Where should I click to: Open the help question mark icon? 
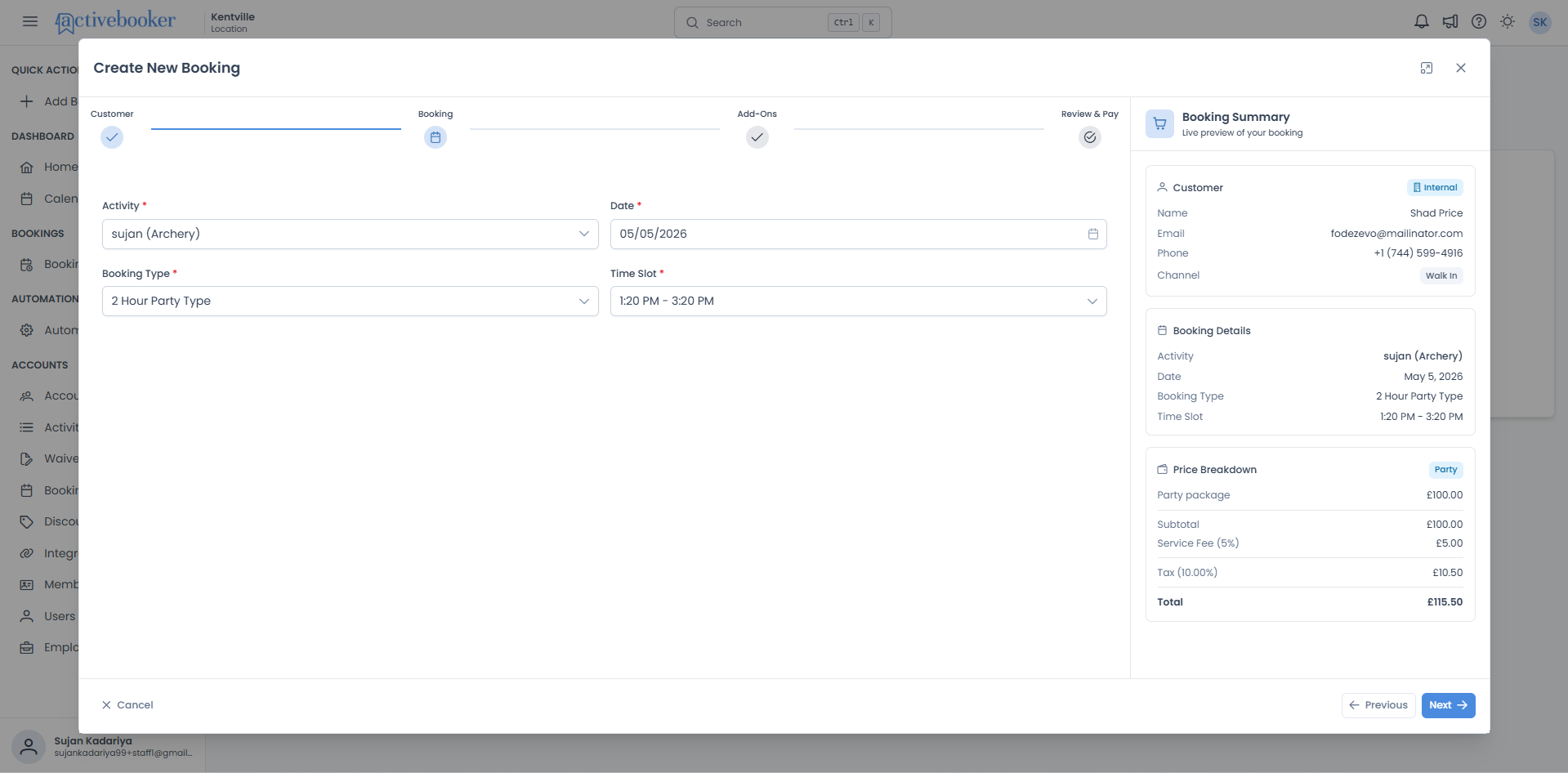point(1479,22)
